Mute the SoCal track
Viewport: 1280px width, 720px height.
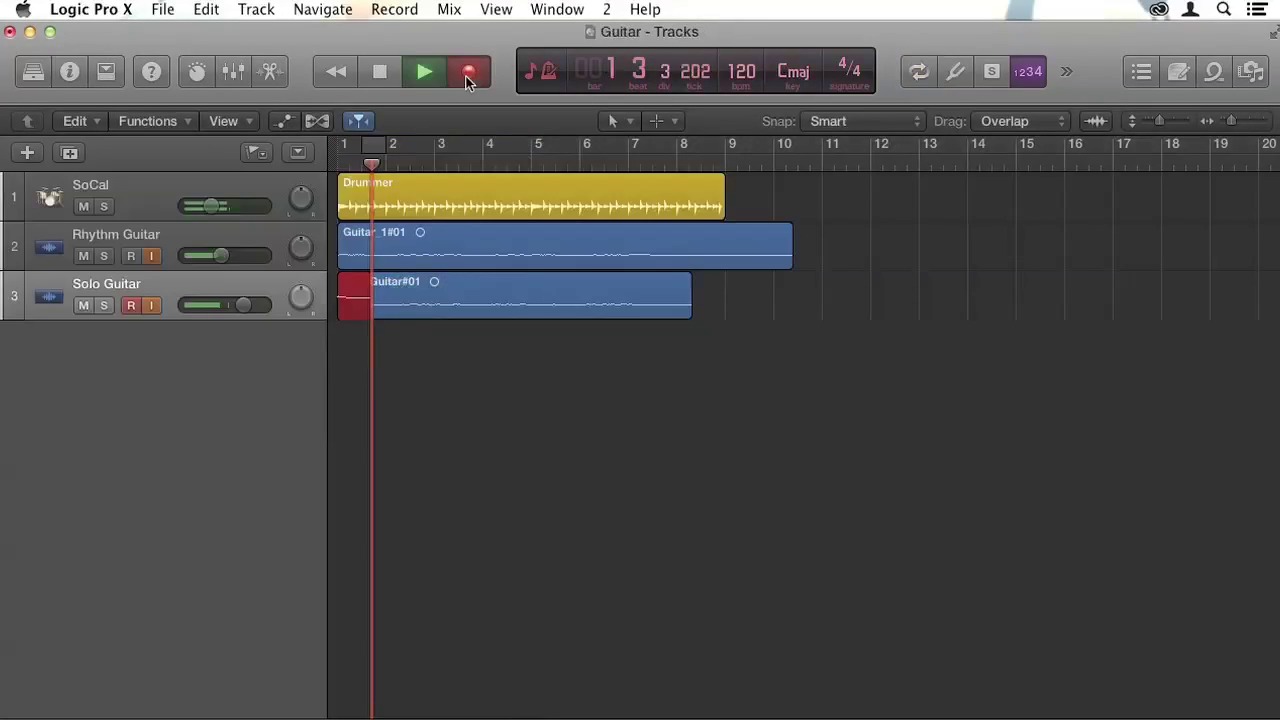tap(83, 207)
